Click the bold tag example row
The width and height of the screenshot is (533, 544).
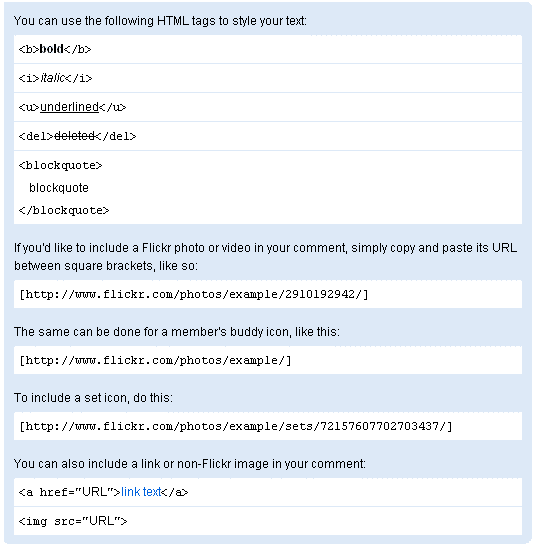(268, 49)
